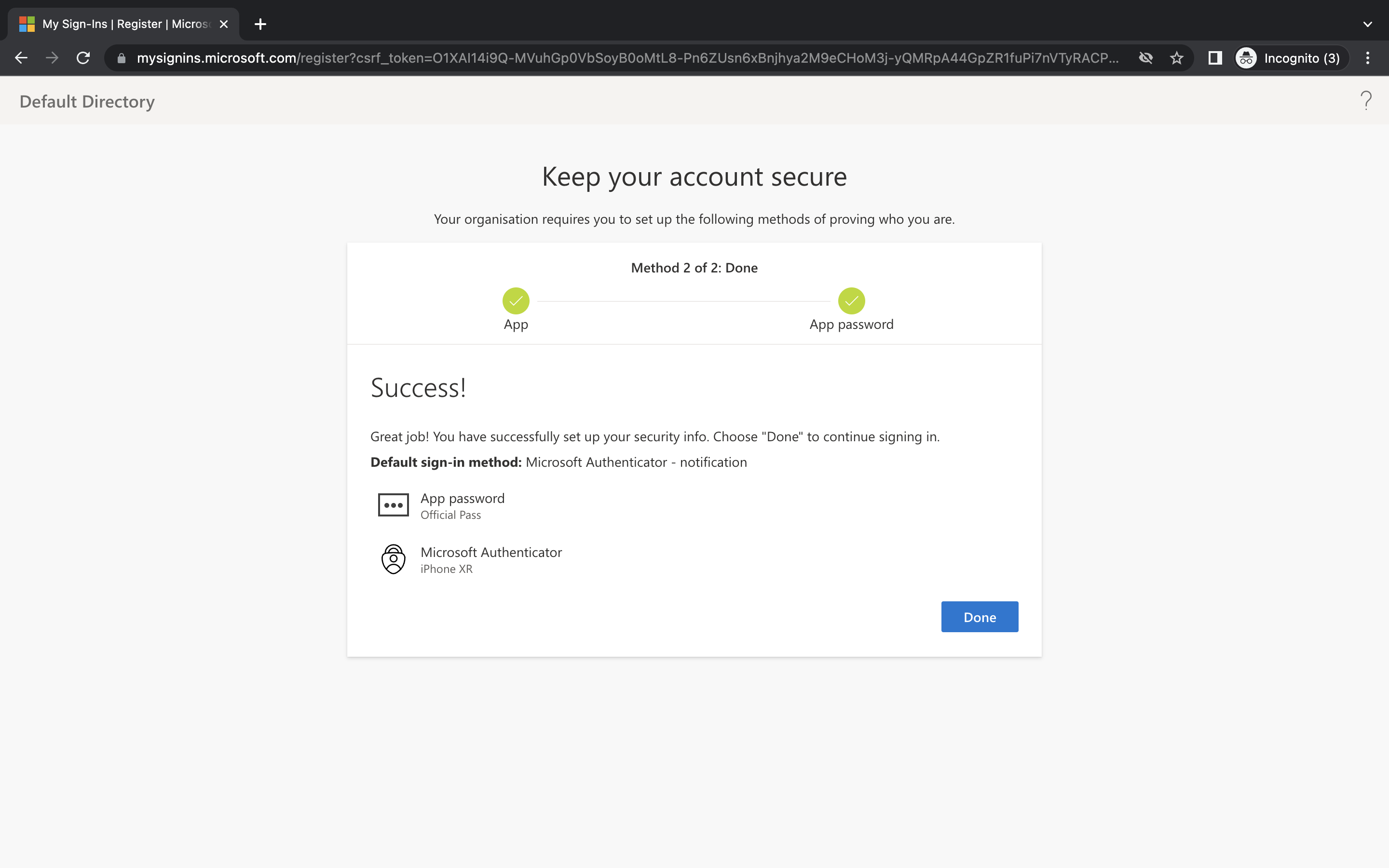Image resolution: width=1389 pixels, height=868 pixels.
Task: Toggle the crossed-eye privacy indicator
Action: click(1145, 58)
